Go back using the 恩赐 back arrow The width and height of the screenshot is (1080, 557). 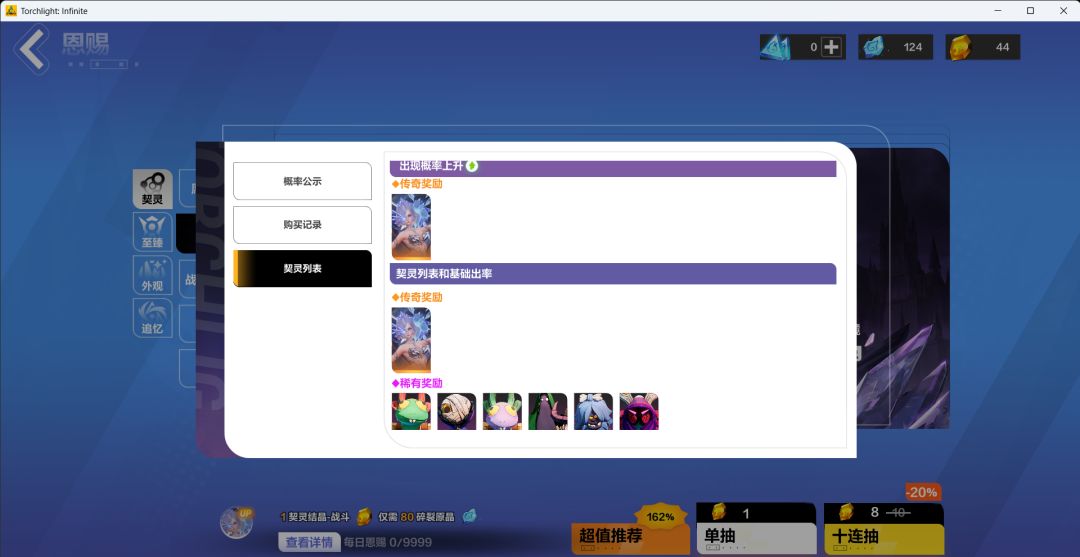coord(32,48)
